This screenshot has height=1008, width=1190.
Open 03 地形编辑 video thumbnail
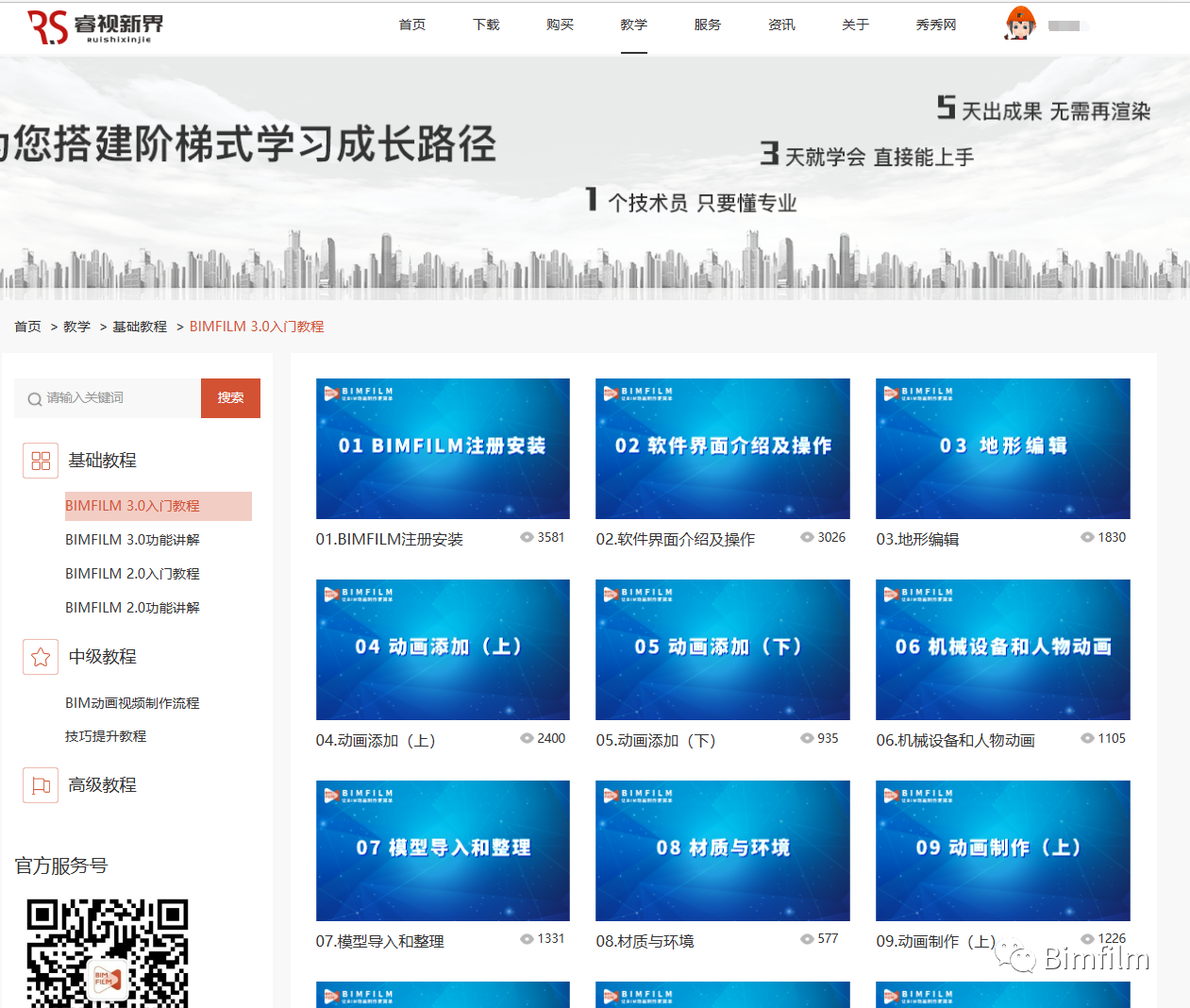pyautogui.click(x=1003, y=448)
